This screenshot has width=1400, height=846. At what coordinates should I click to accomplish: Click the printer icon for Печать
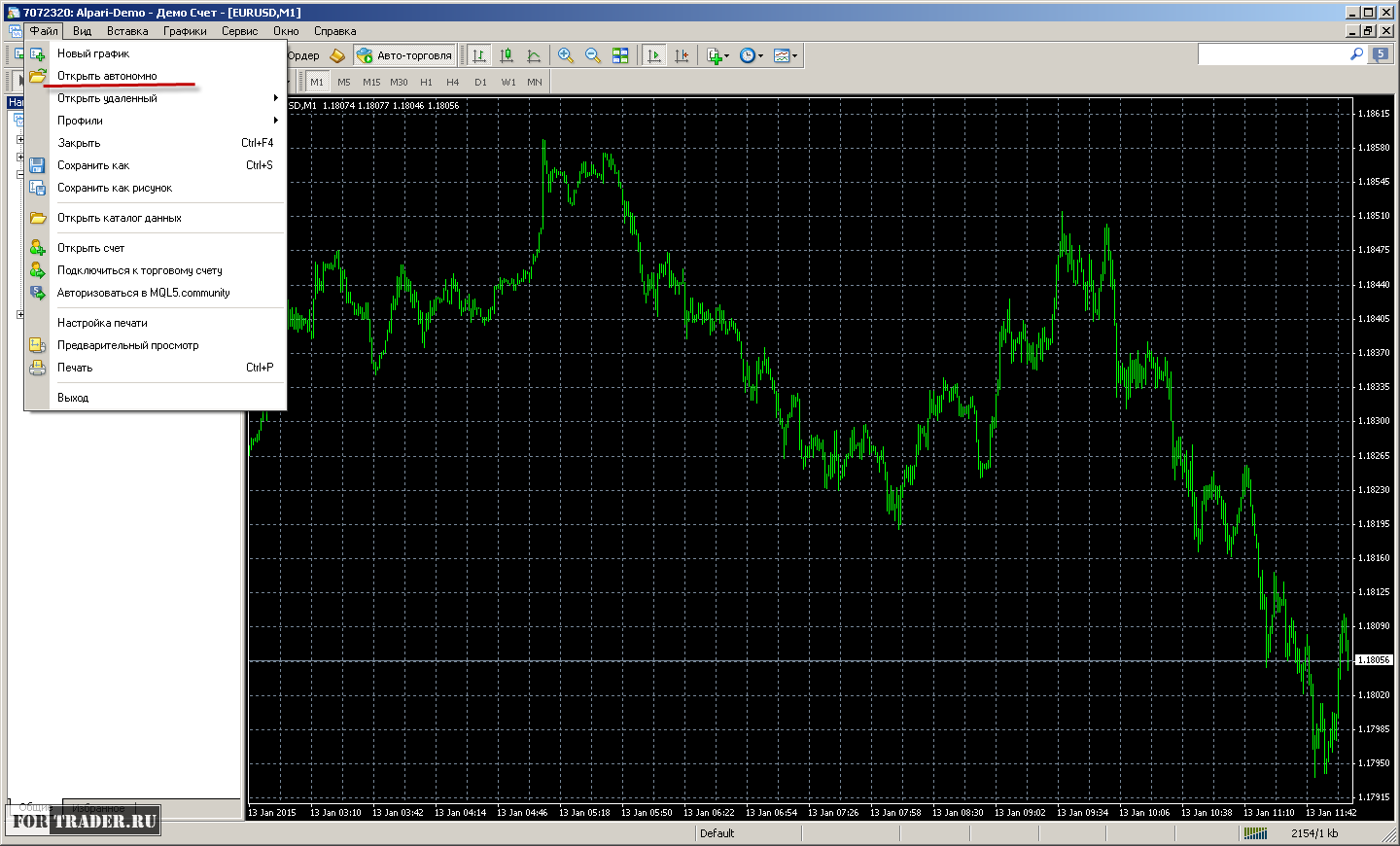coord(37,368)
